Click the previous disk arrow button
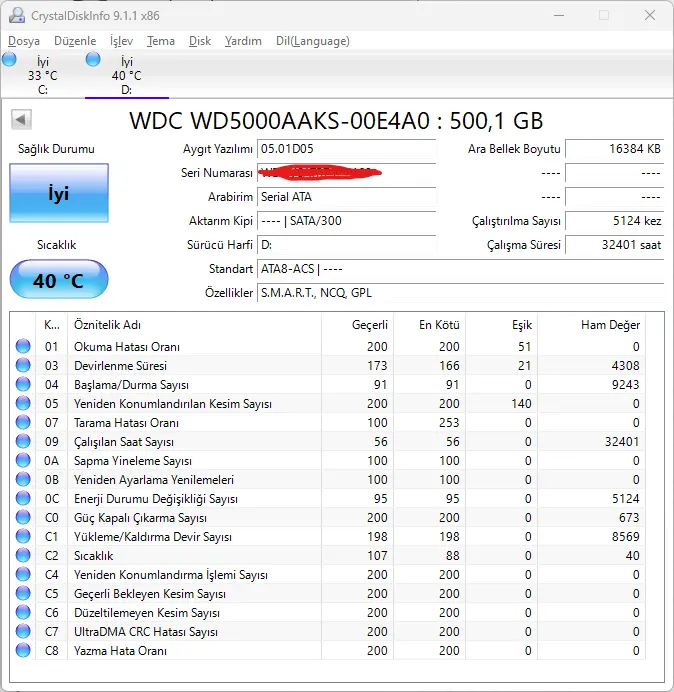Screen dimensions: 674x692 pos(21,119)
